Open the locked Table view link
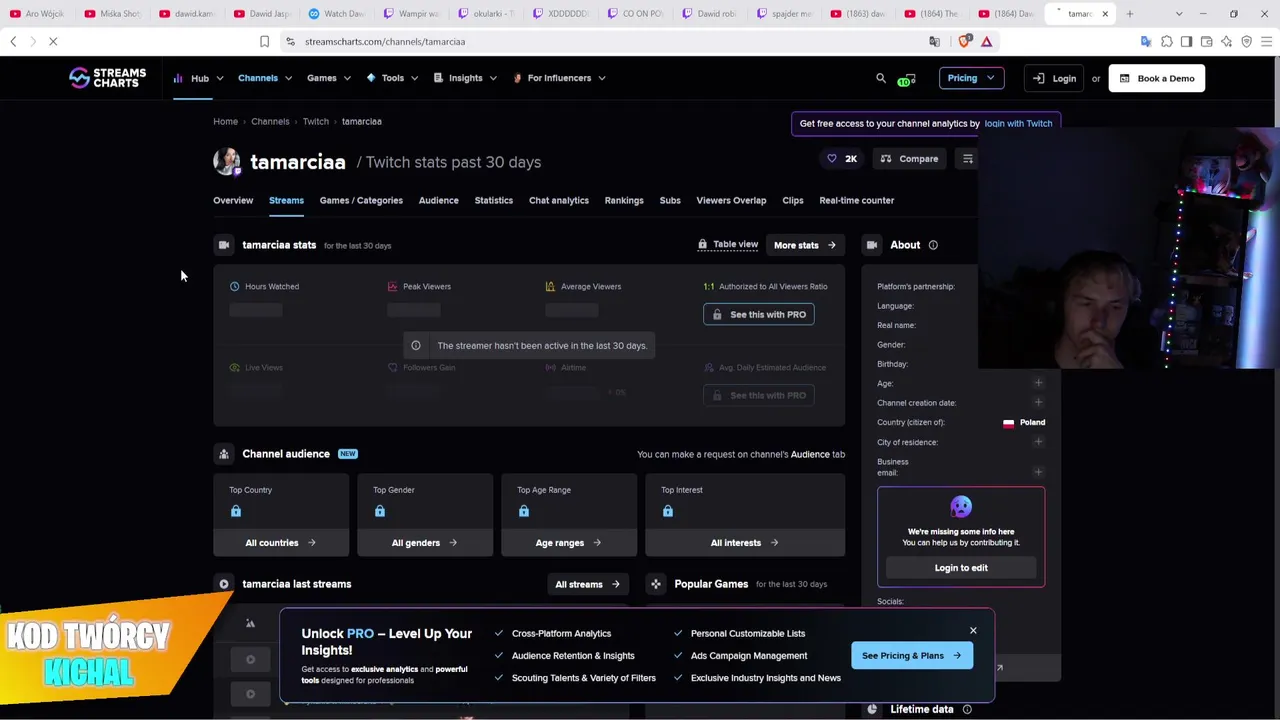The width and height of the screenshot is (1280, 720). point(728,244)
